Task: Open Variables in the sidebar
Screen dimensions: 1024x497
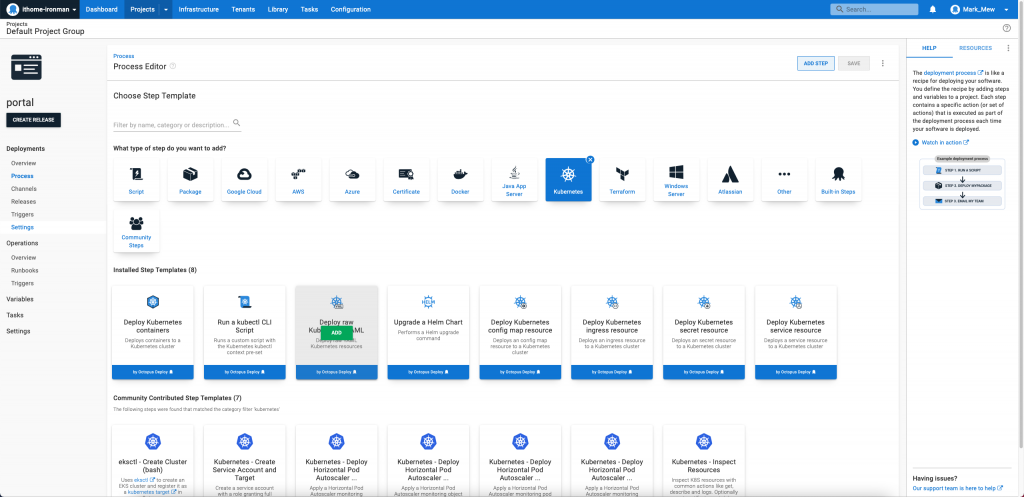Action: [20, 299]
